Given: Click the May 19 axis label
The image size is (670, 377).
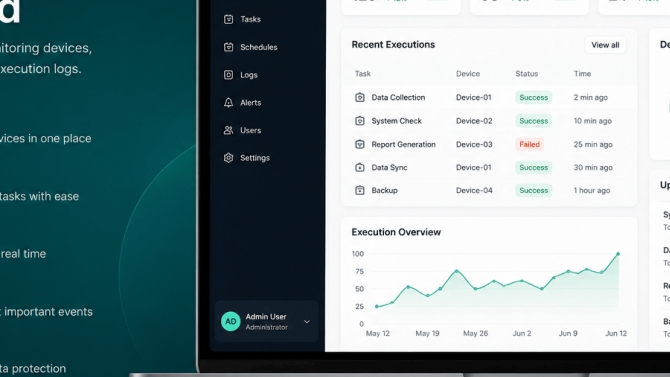Looking at the screenshot, I should pos(427,333).
